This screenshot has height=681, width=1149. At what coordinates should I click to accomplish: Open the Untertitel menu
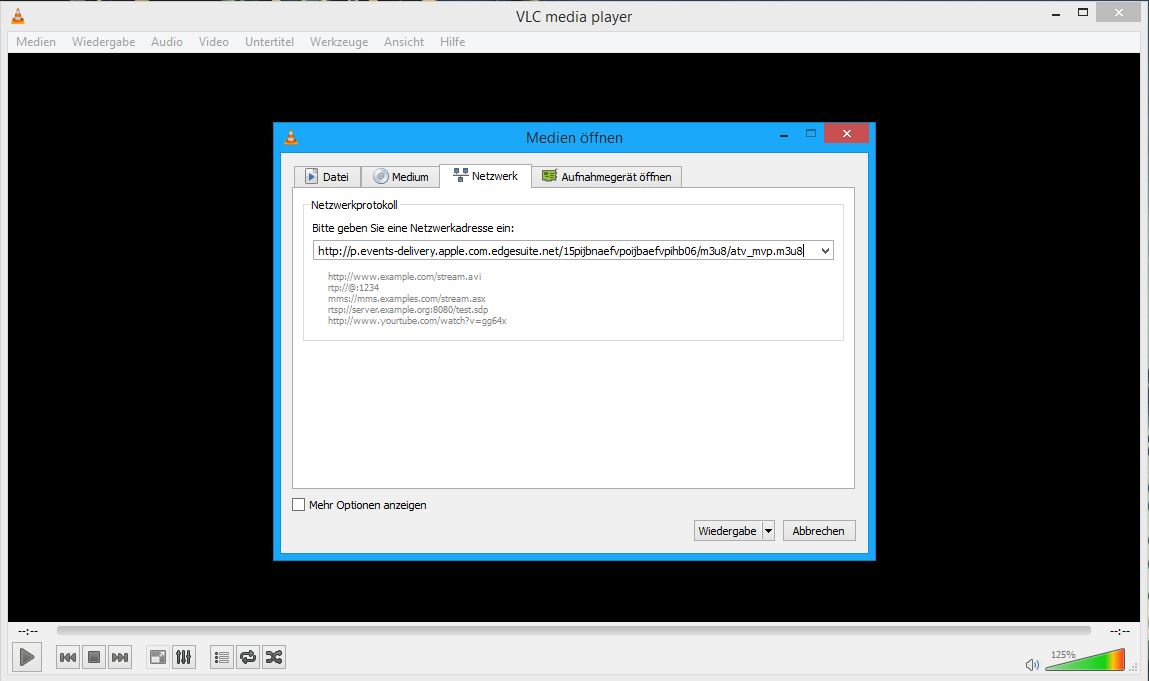[270, 42]
